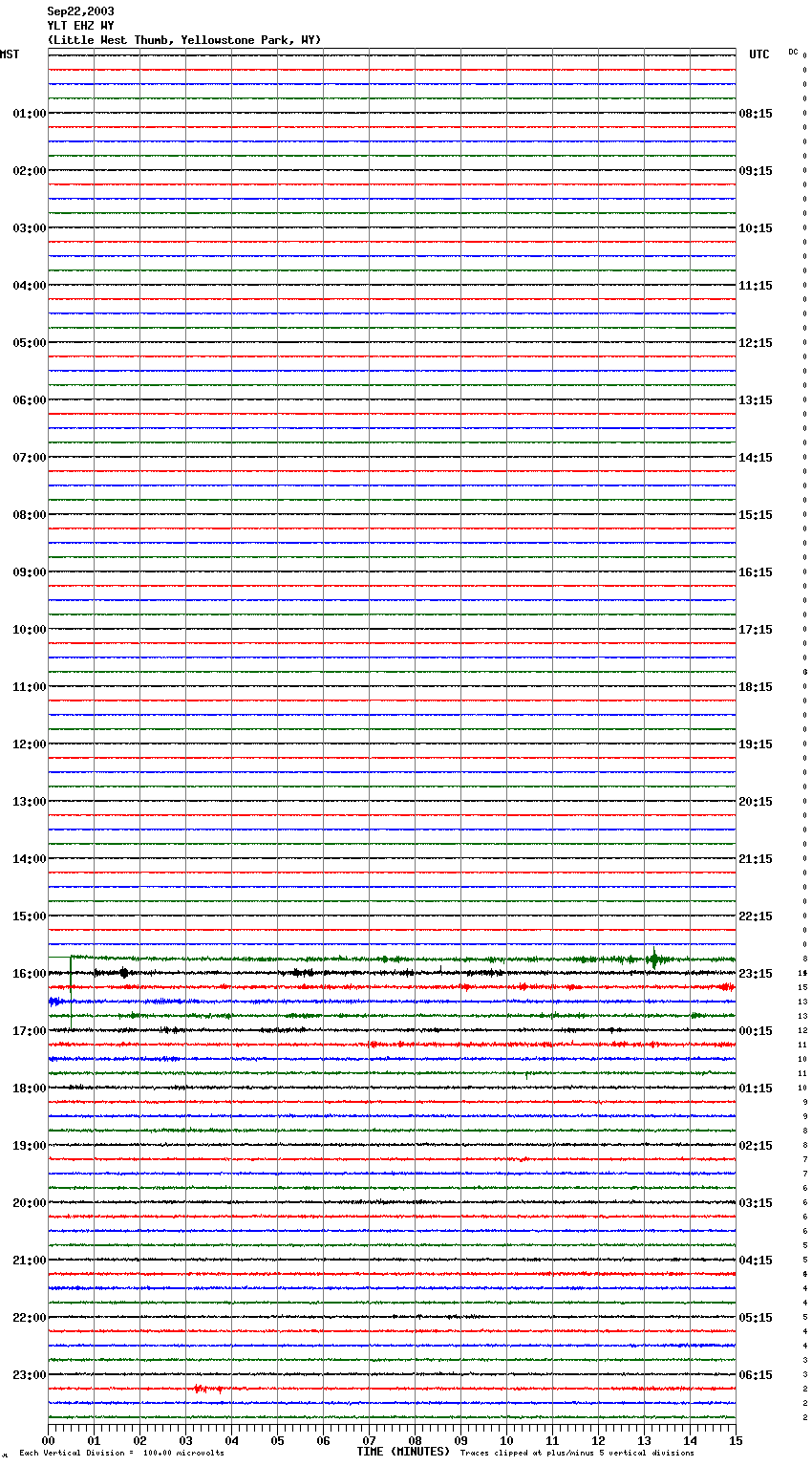
Task: Click the 10:15 UTC time label
Action: pyautogui.click(x=756, y=228)
